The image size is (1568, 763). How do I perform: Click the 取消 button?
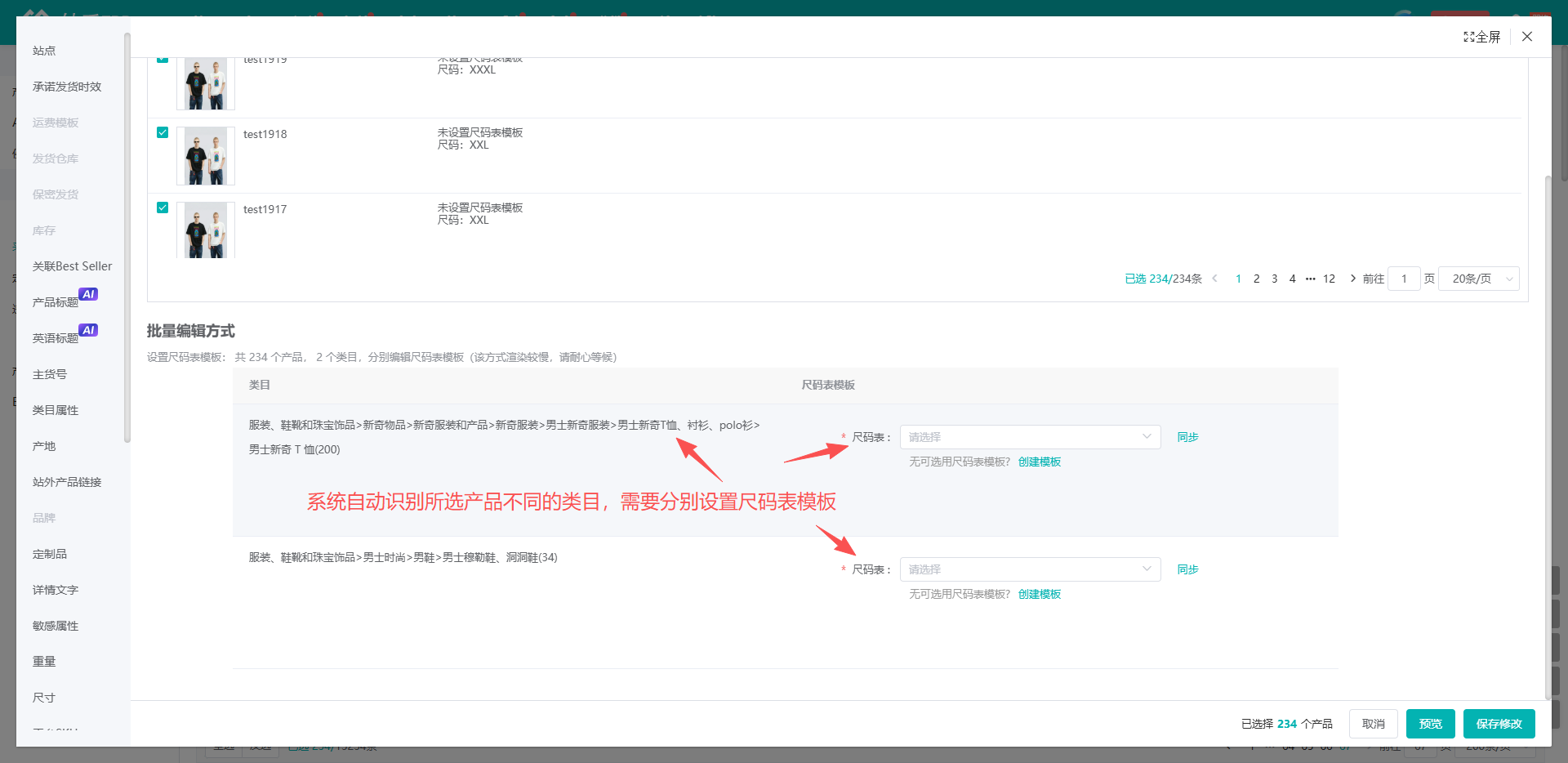pyautogui.click(x=1374, y=724)
